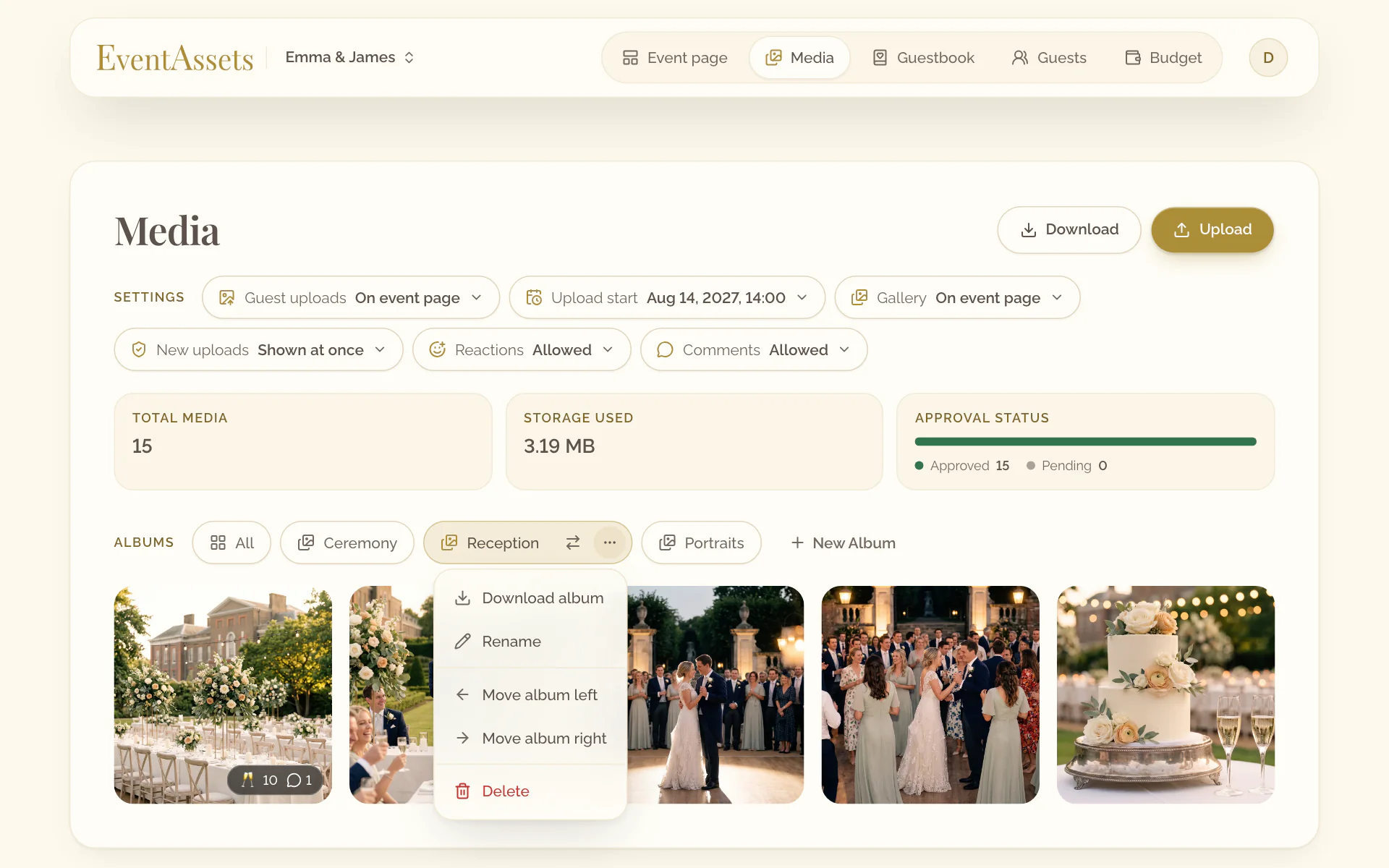The width and height of the screenshot is (1389, 868).
Task: Open the garden table setting photo
Action: (x=223, y=694)
